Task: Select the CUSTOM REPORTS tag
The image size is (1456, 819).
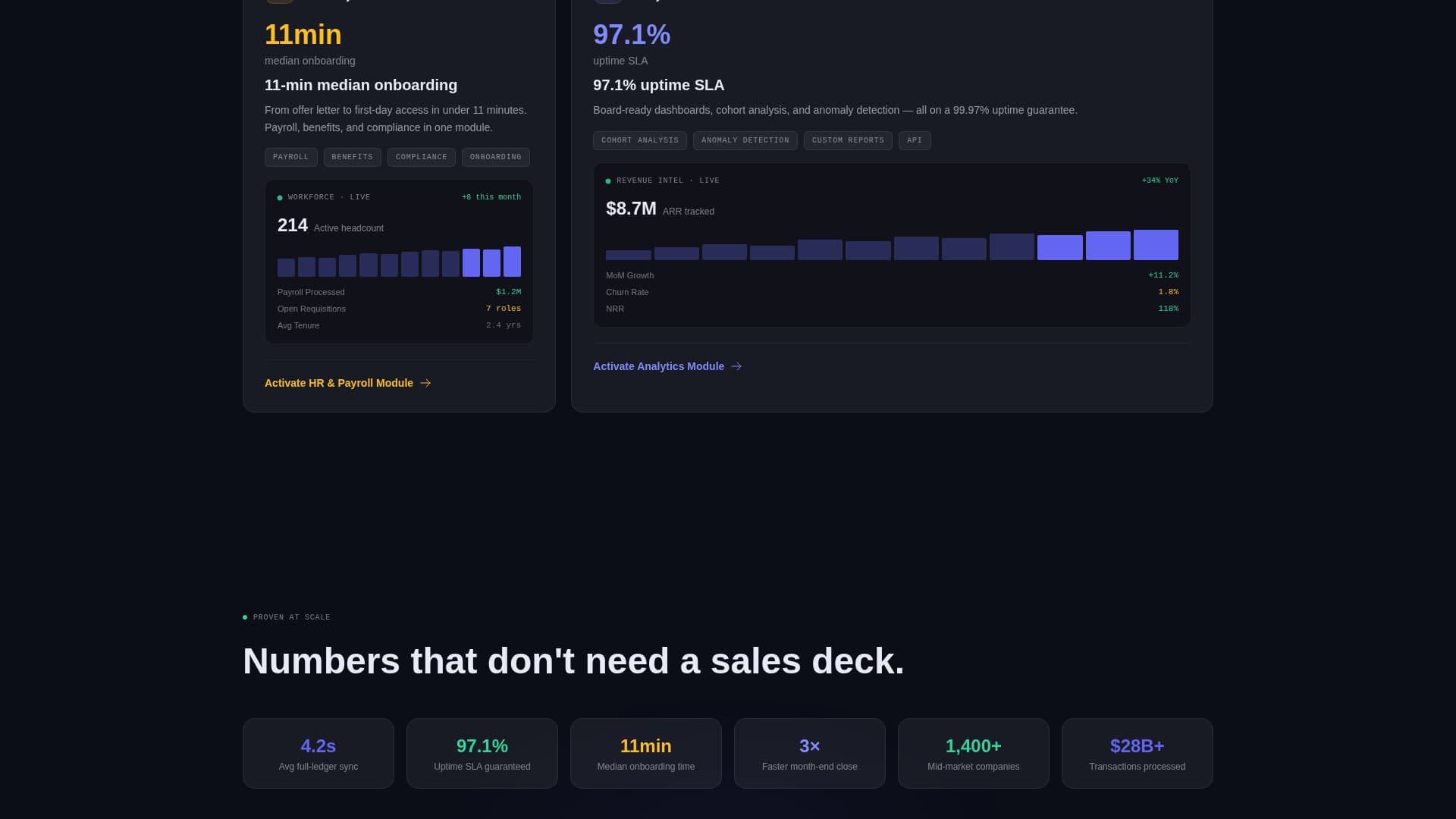Action: click(x=848, y=140)
